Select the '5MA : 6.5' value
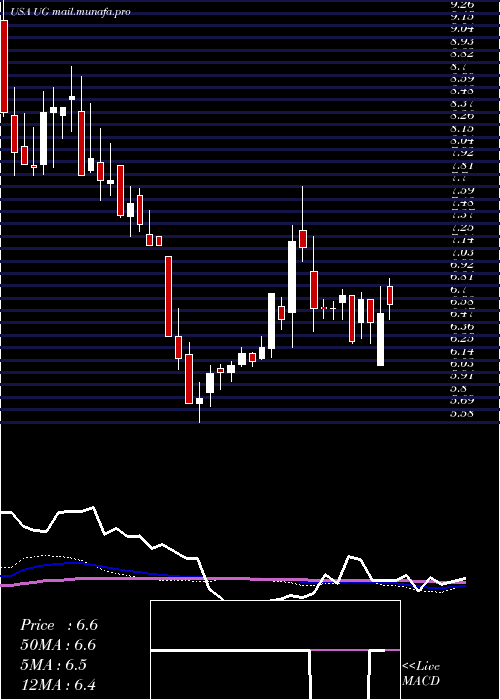This screenshot has width=500, height=700. [x=55, y=665]
